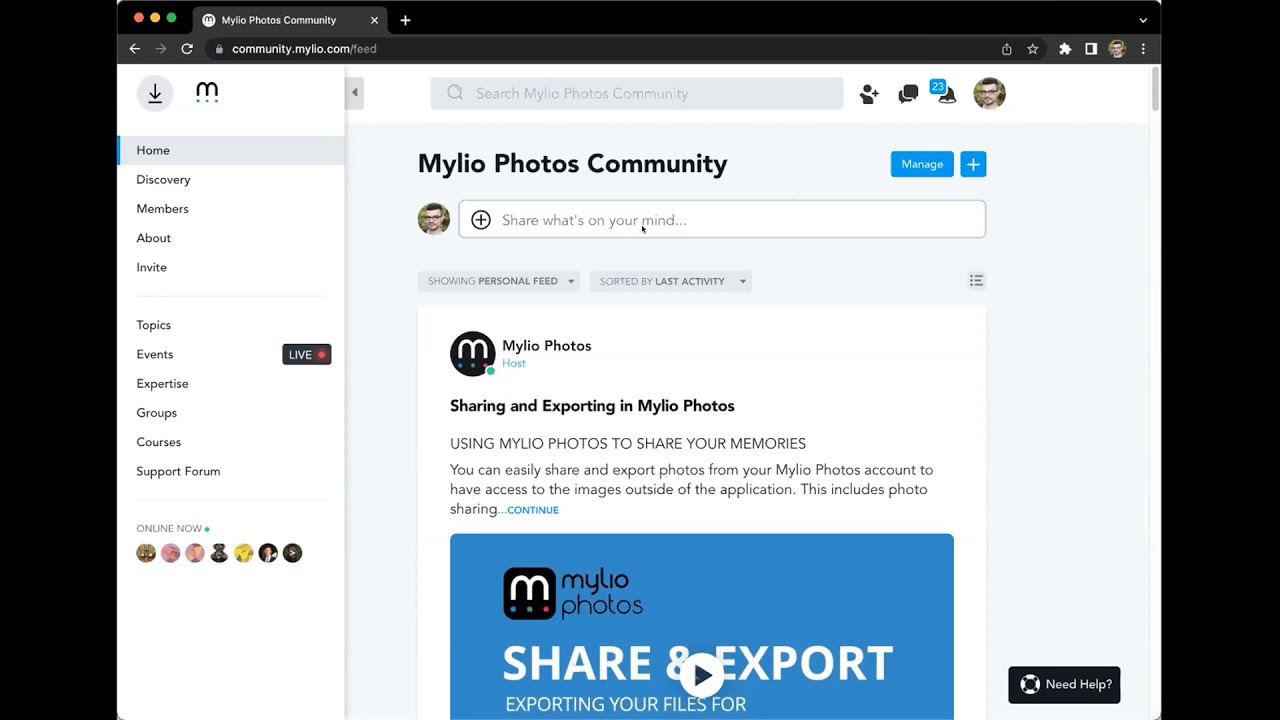Click the download arrow icon in sidebar
The width and height of the screenshot is (1280, 720).
point(155,93)
